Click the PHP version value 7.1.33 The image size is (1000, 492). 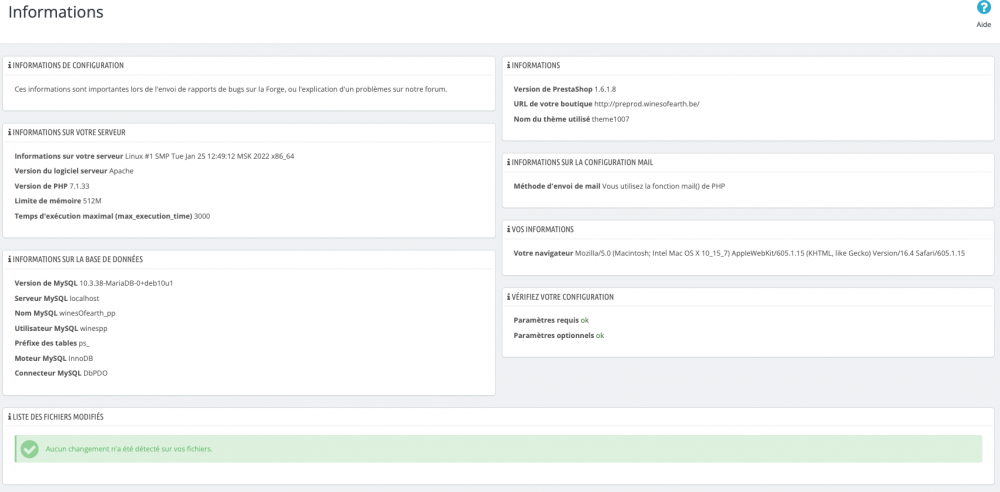[x=81, y=186]
